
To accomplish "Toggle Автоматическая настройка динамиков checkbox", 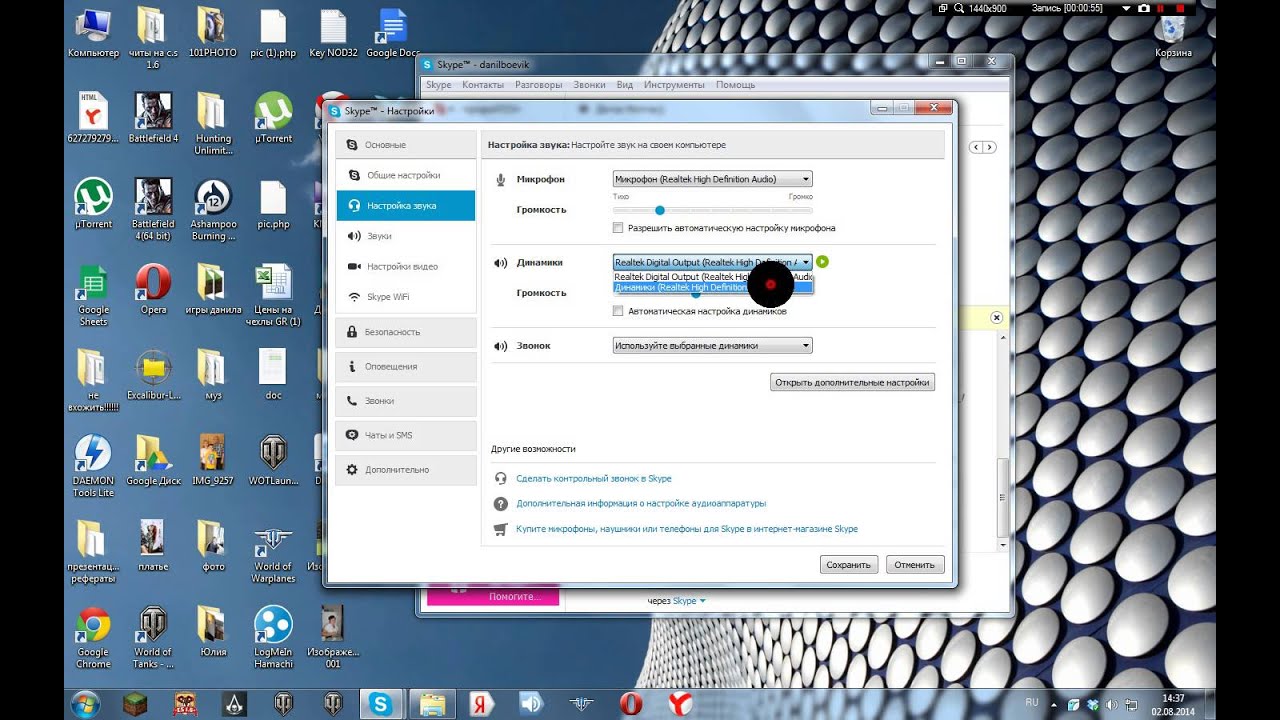I will click(x=618, y=311).
